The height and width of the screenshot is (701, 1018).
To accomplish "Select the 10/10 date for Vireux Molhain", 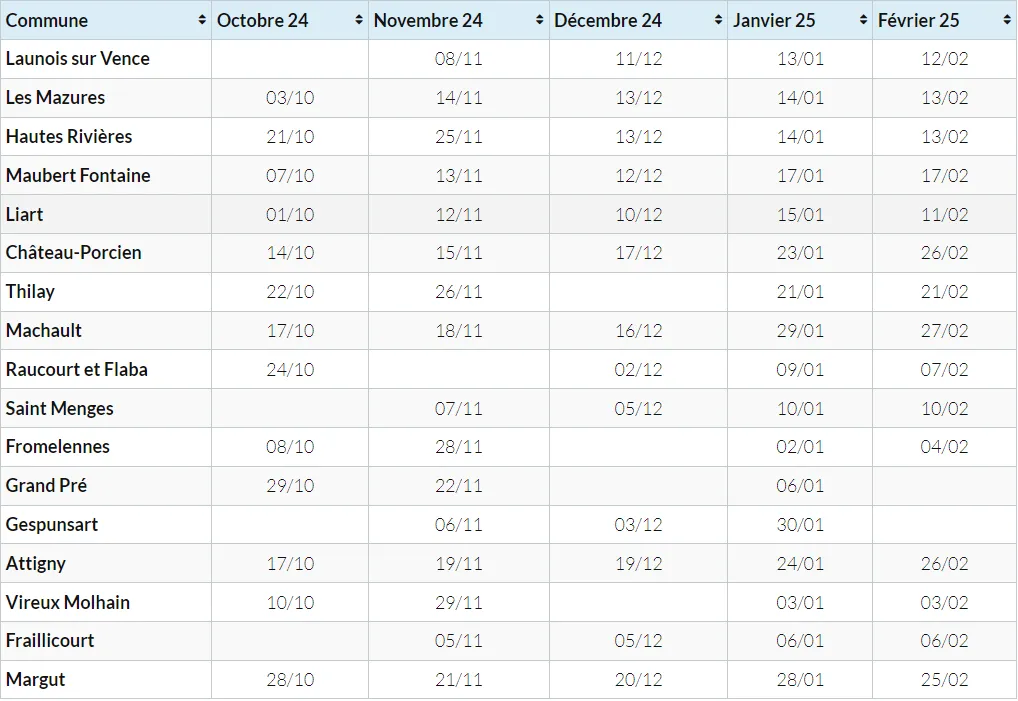I will click(x=290, y=603).
